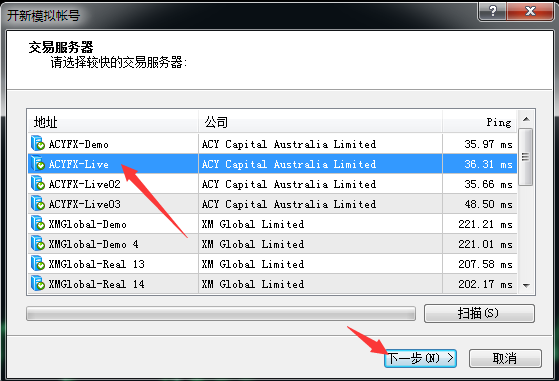Viewport: 559px width, 381px height.
Task: Select XMGlobal-Real 14 server
Action: pos(97,284)
